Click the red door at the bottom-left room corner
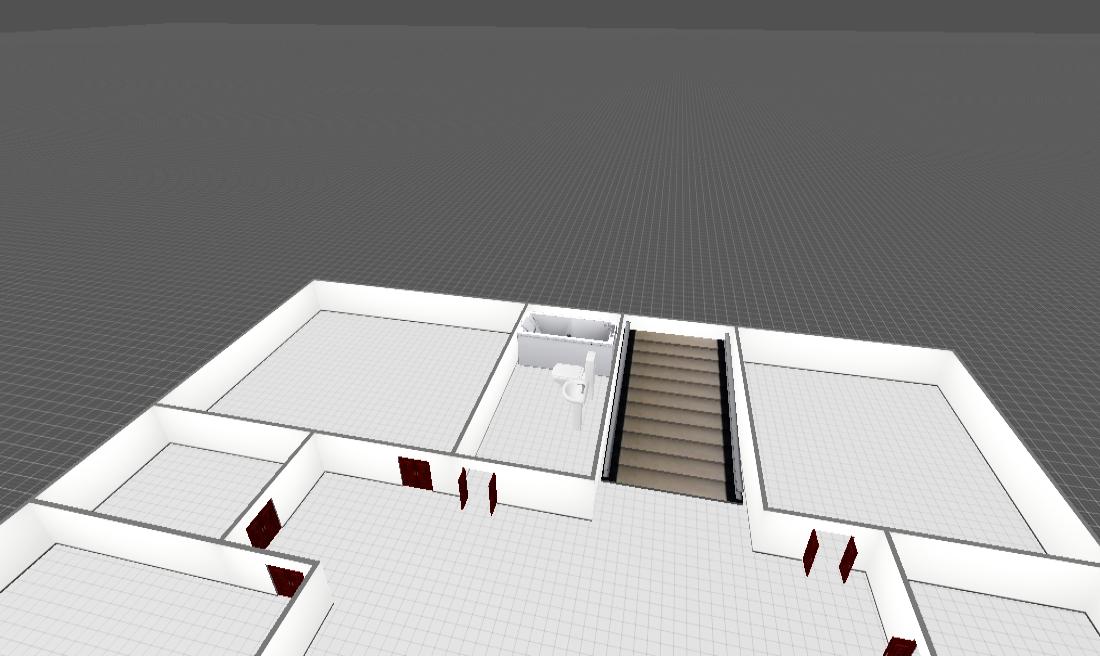This screenshot has width=1100, height=656. (286, 579)
